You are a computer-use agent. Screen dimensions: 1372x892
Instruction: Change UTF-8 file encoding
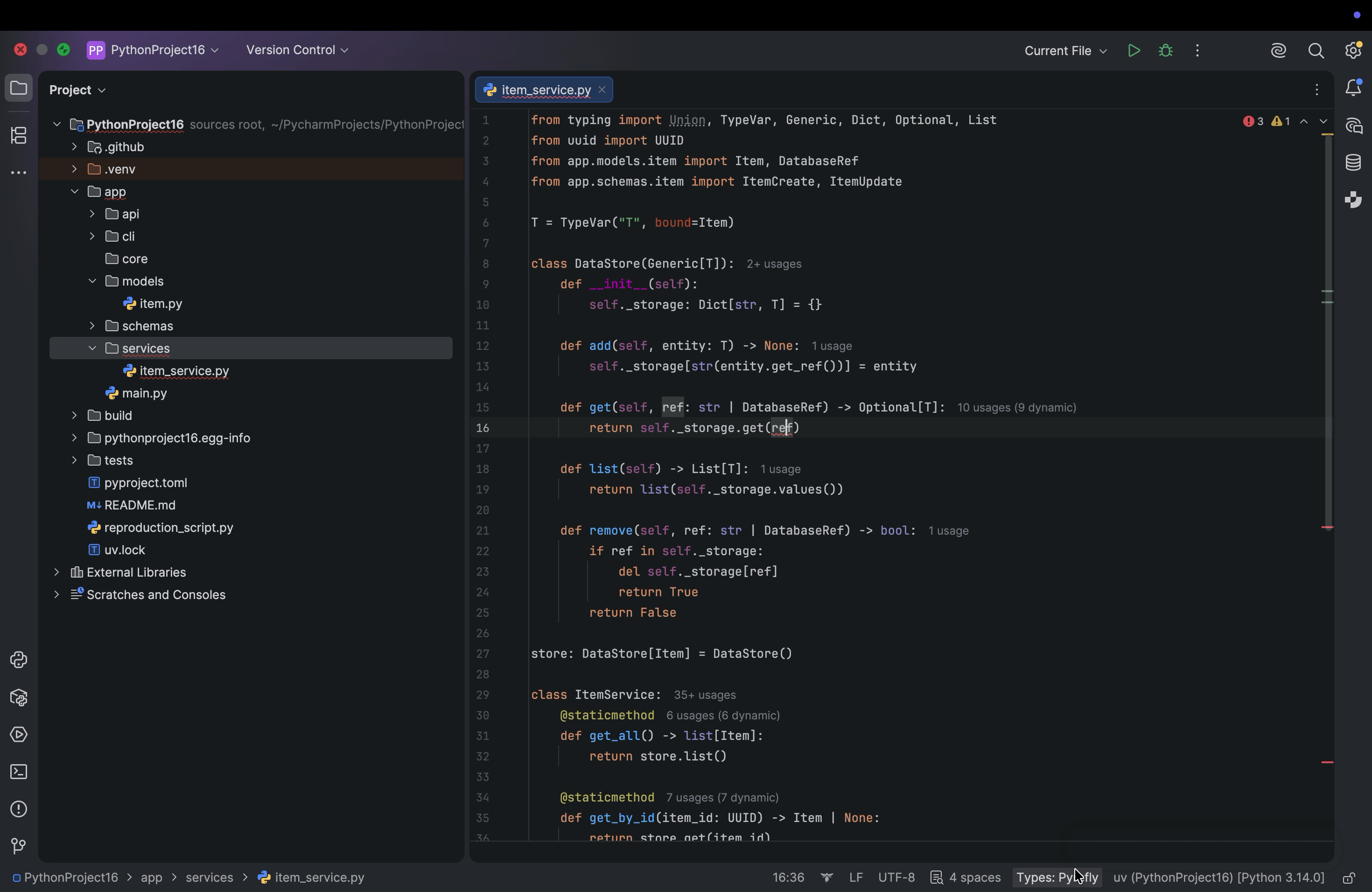(x=896, y=878)
